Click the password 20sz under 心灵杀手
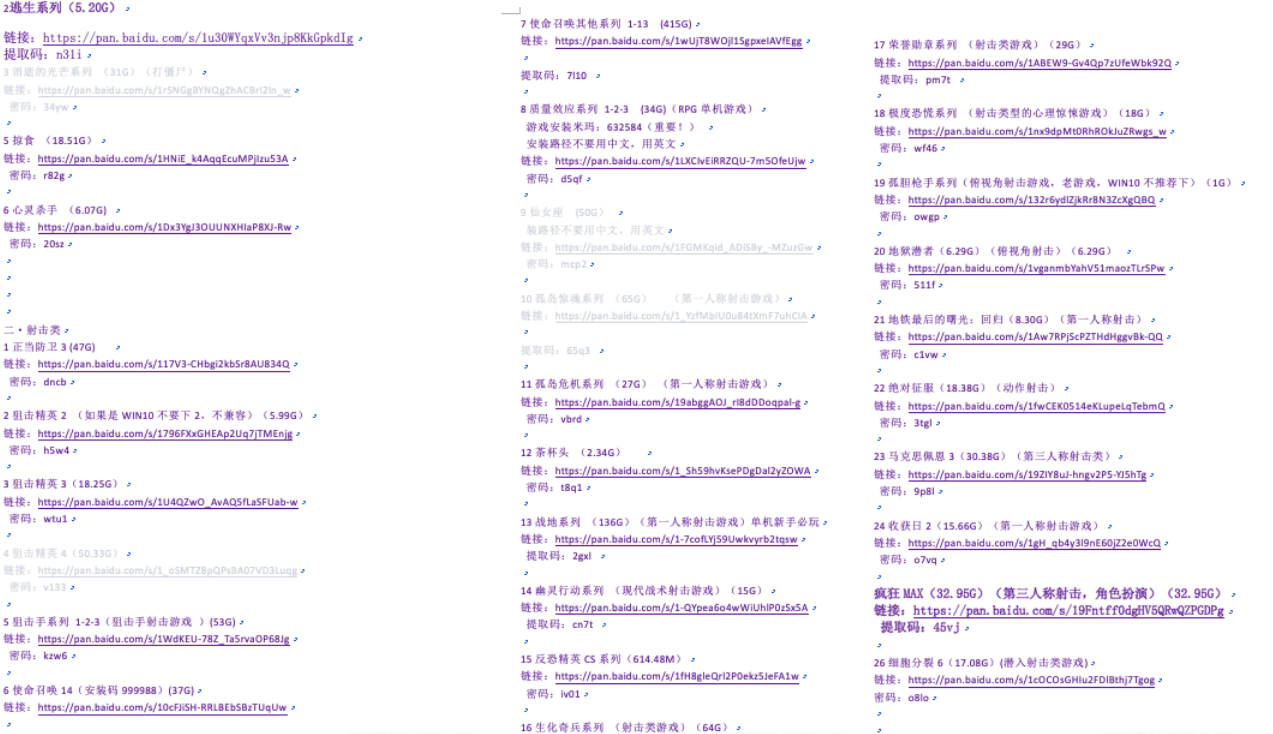 coord(53,244)
